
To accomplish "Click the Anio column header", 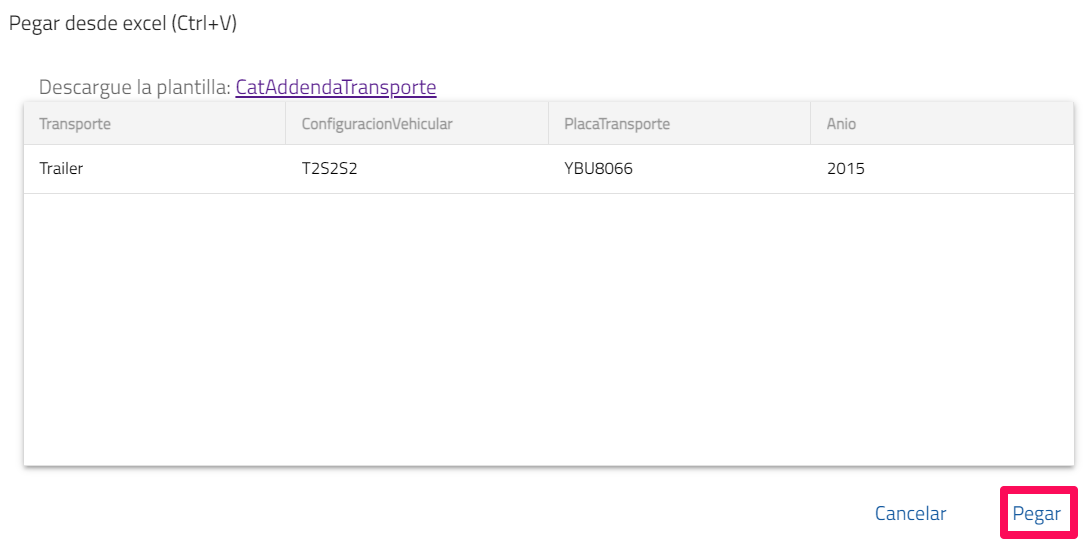I will tap(841, 124).
